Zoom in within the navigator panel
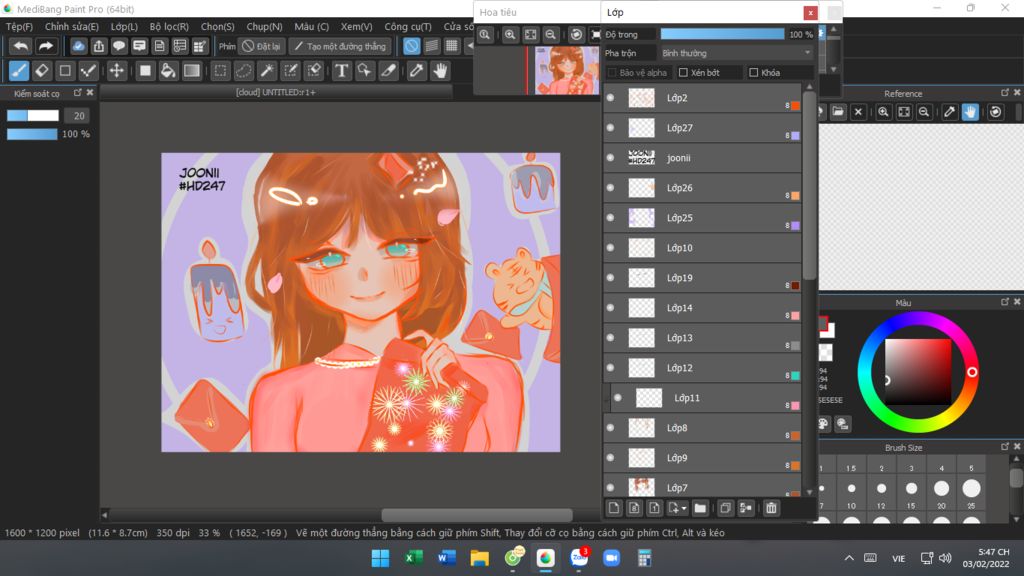Viewport: 1024px width, 576px height. pos(510,35)
